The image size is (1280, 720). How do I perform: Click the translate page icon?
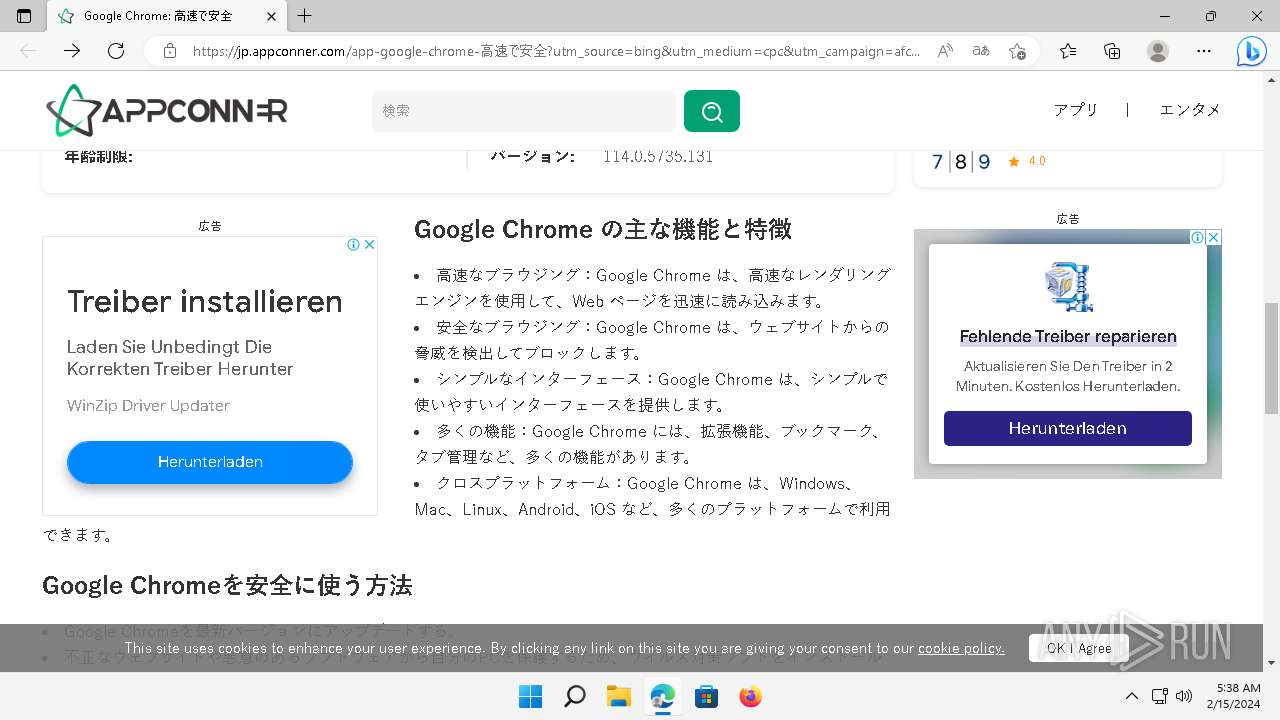pyautogui.click(x=981, y=51)
